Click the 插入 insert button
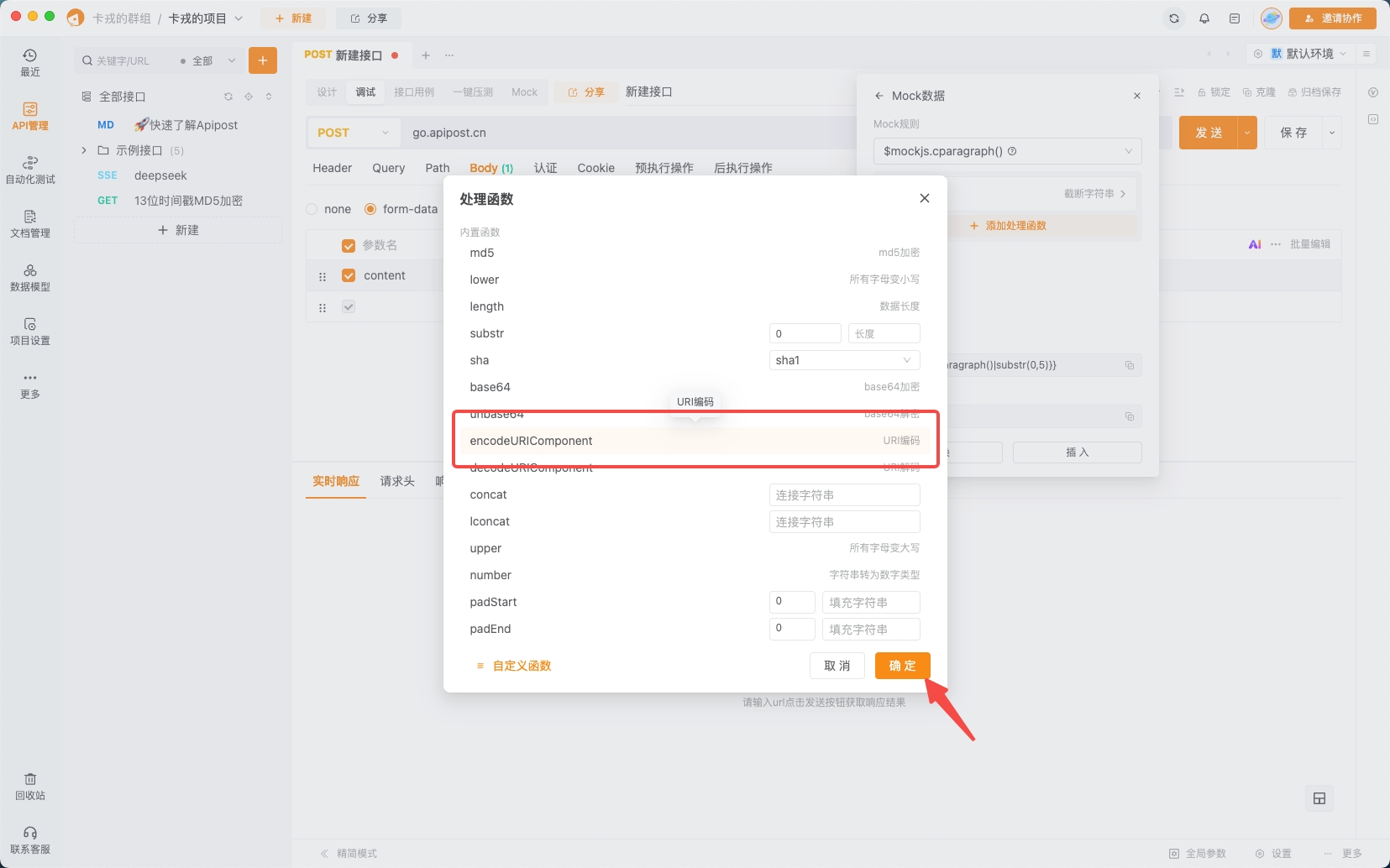 coord(1077,452)
